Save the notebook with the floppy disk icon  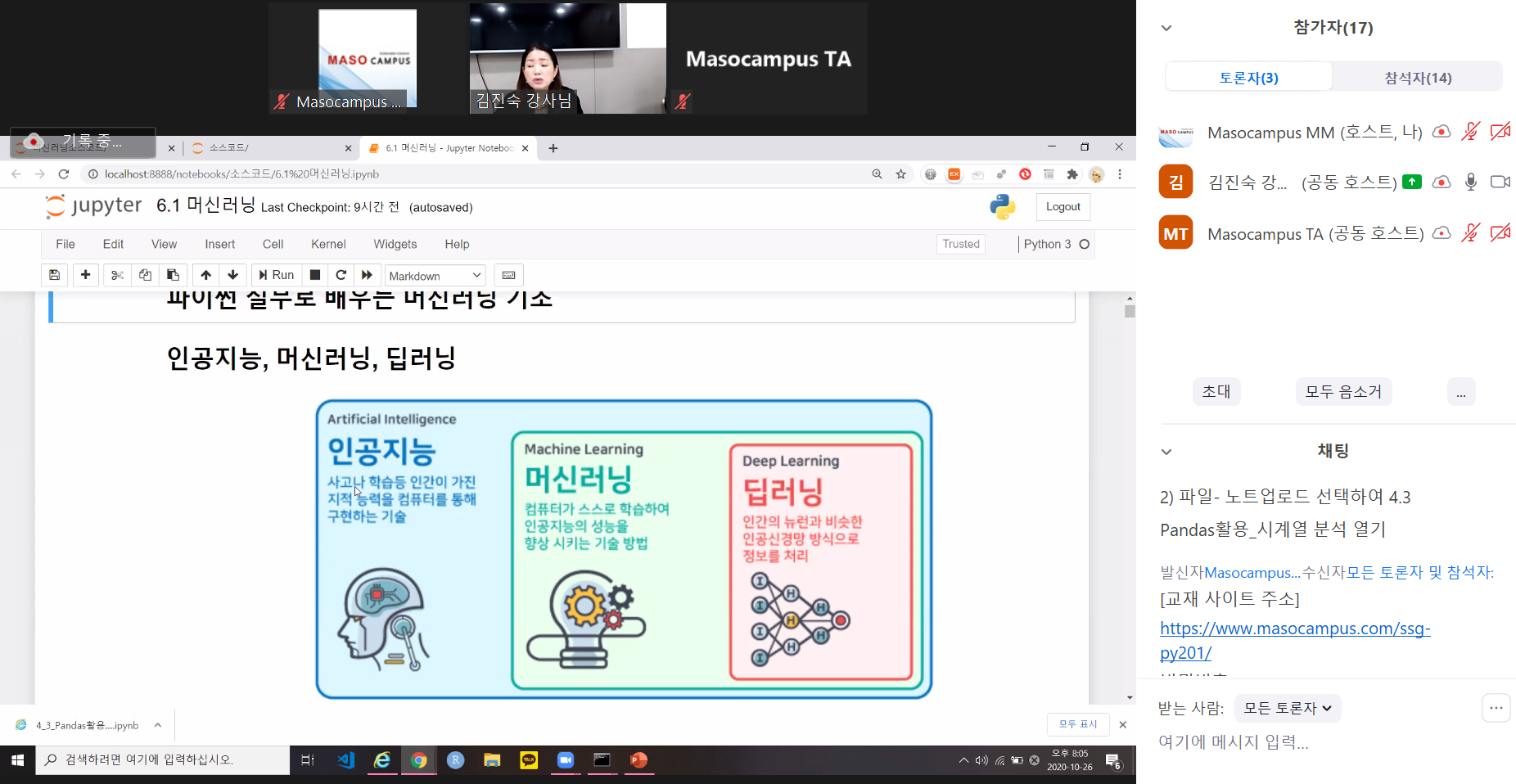54,275
